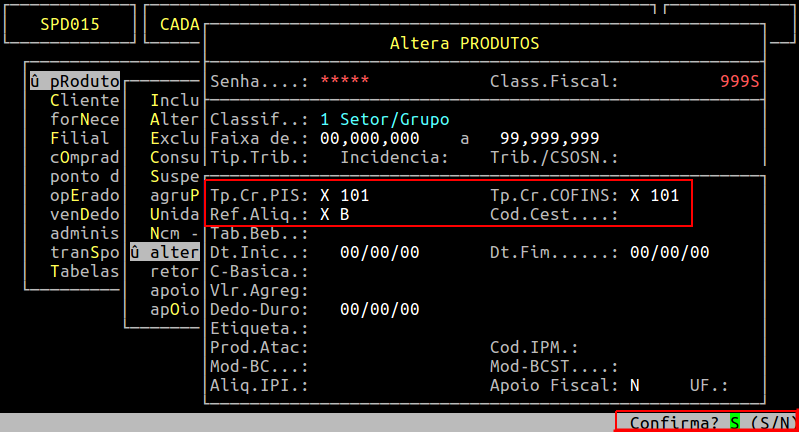799x432 pixels.
Task: Open the Cliente menu item
Action: coord(84,100)
